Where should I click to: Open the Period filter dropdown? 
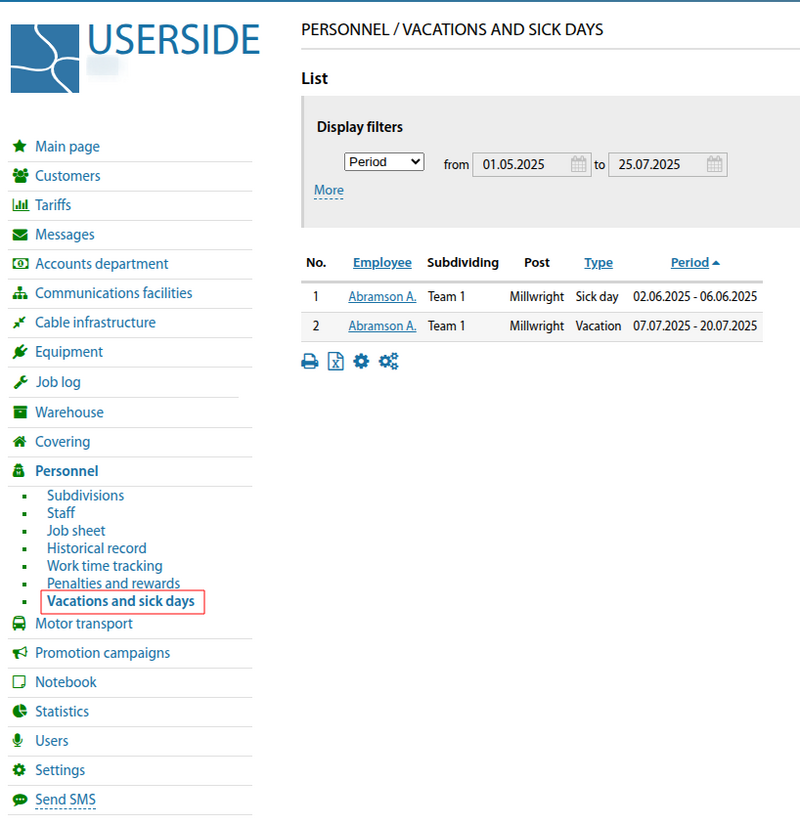384,162
